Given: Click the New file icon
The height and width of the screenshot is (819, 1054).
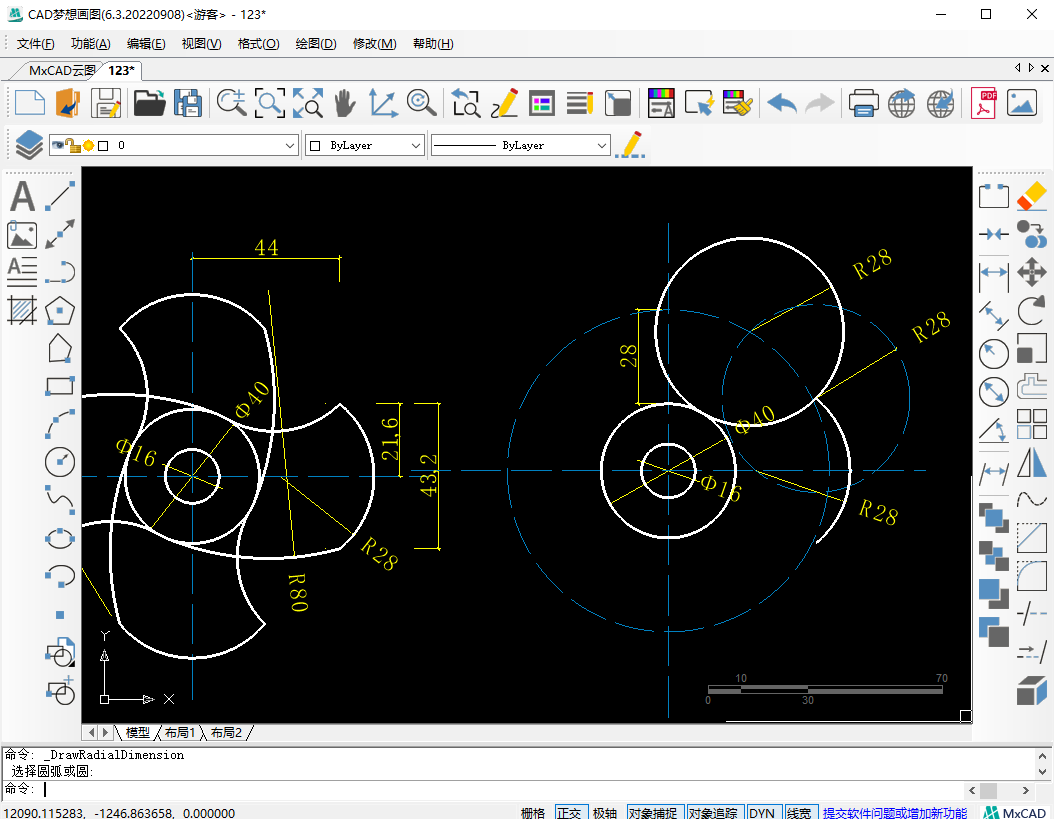Looking at the screenshot, I should click(x=30, y=104).
